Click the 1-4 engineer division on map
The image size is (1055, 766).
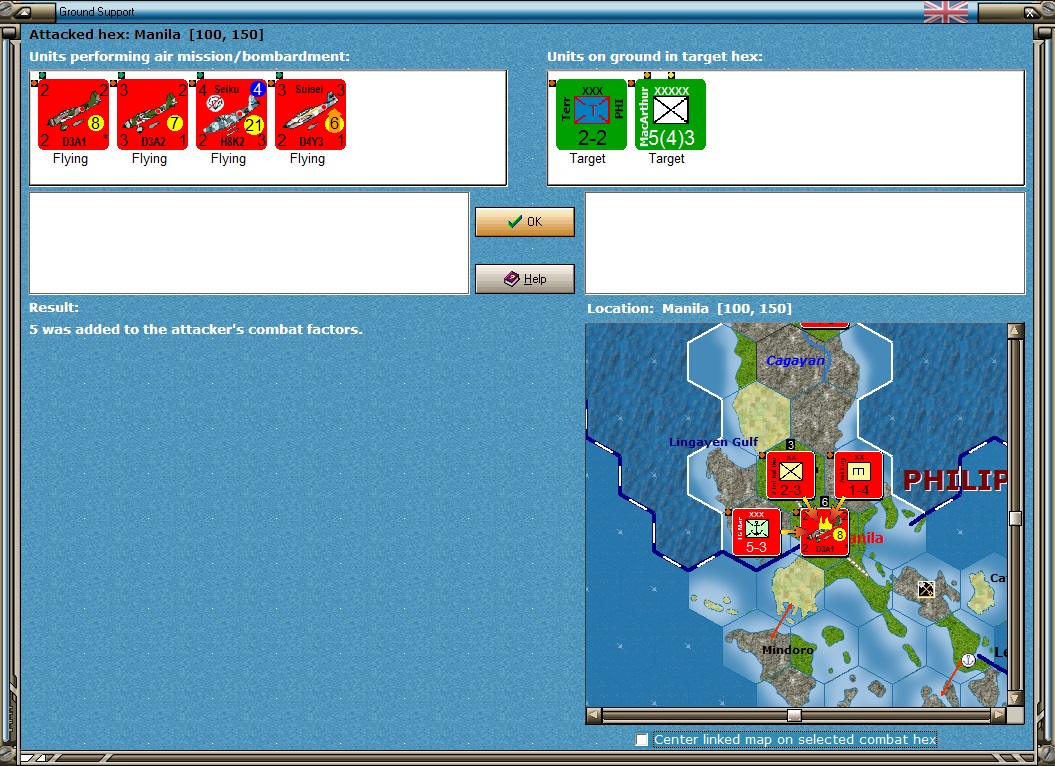[859, 475]
